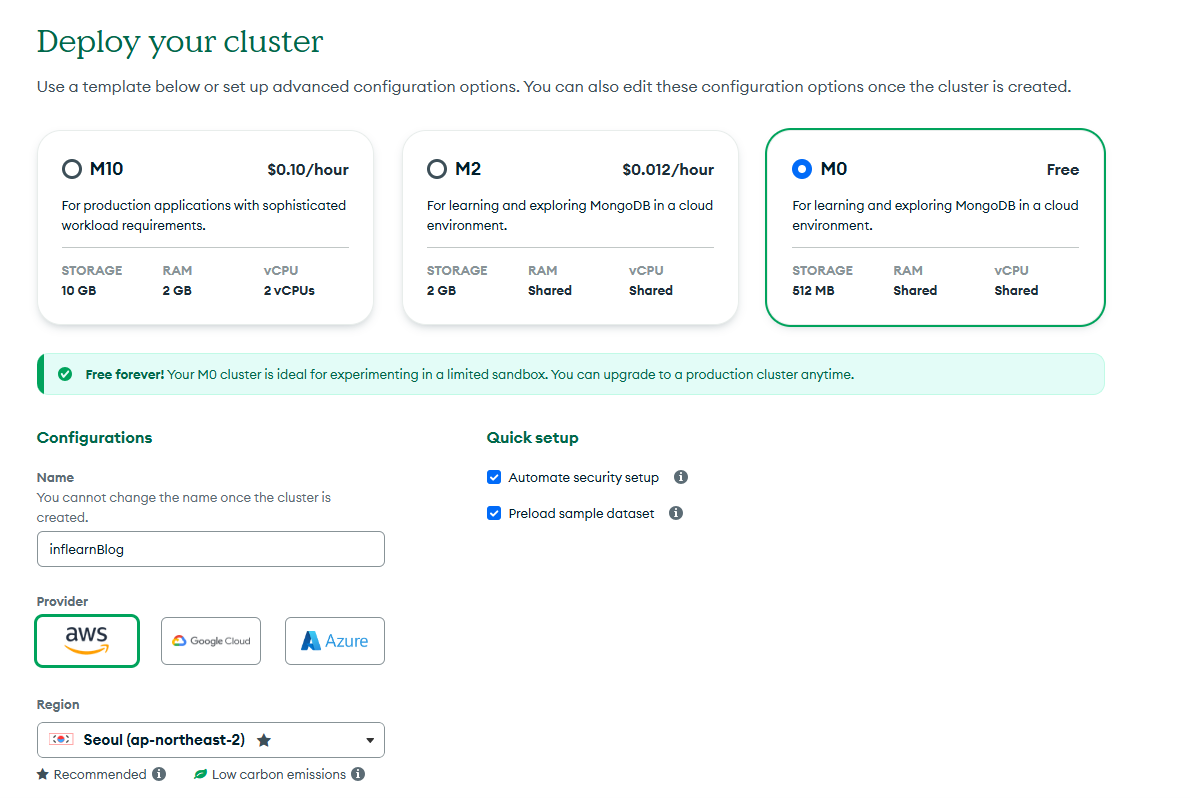Choose AWS as the cloud provider
1190x798 pixels.
(x=87, y=641)
